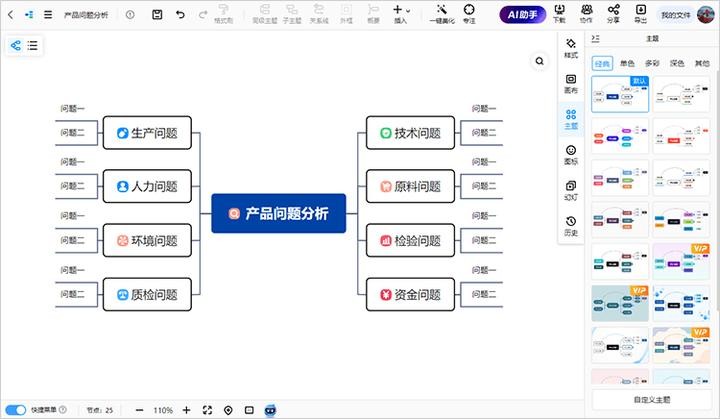Expand the 插入 insert dropdown
The width and height of the screenshot is (720, 419).
click(x=401, y=14)
